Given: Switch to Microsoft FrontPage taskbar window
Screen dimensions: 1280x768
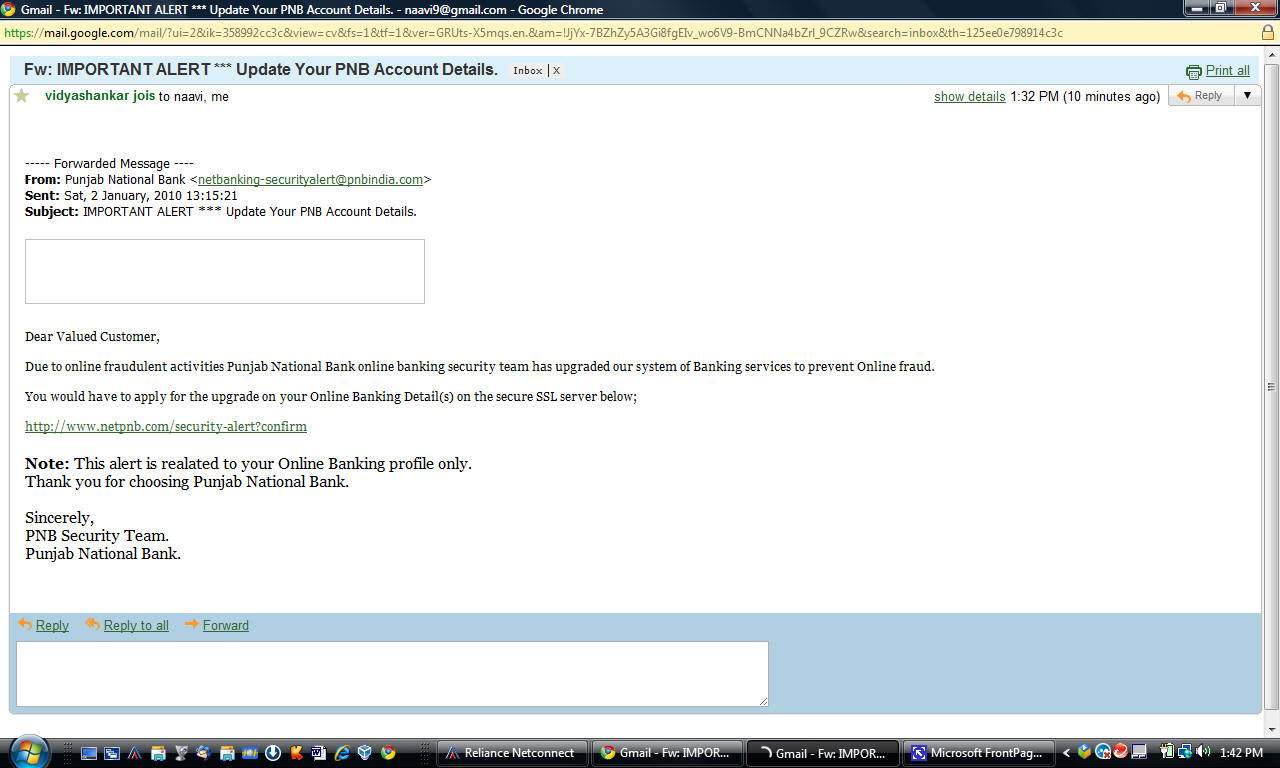Looking at the screenshot, I should tap(979, 753).
